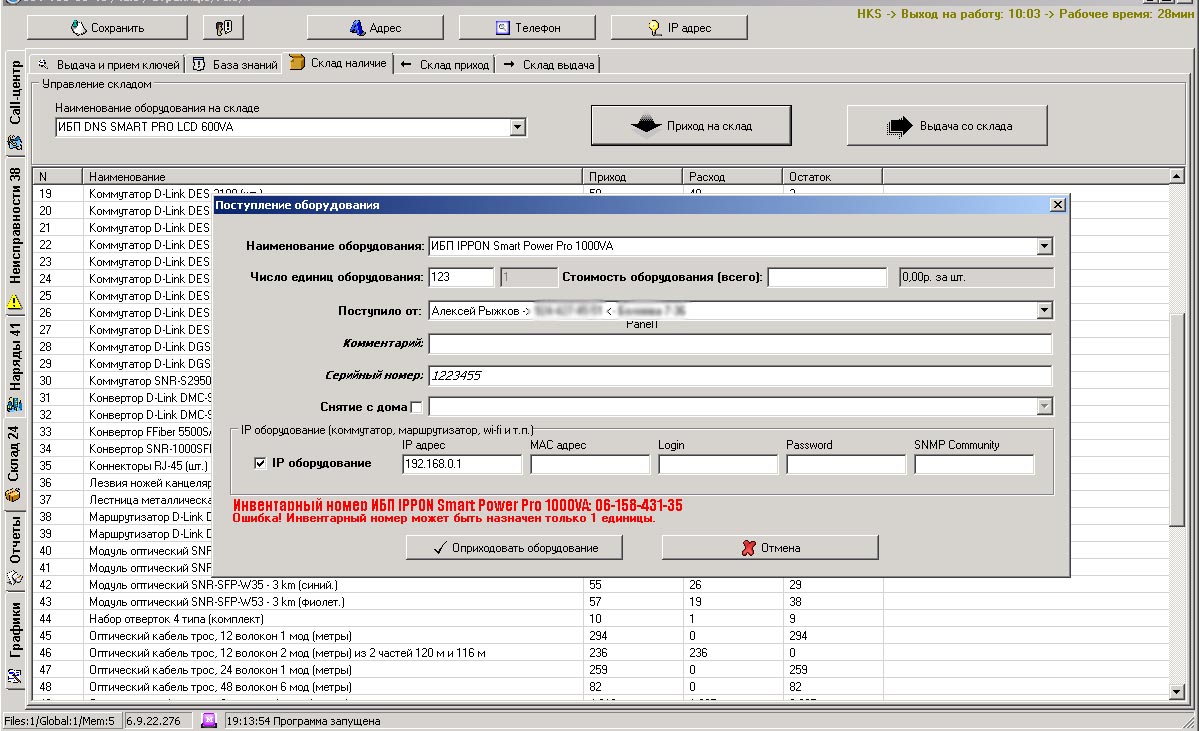Click the Комментарий input field
This screenshot has height=731, width=1199.
[740, 343]
